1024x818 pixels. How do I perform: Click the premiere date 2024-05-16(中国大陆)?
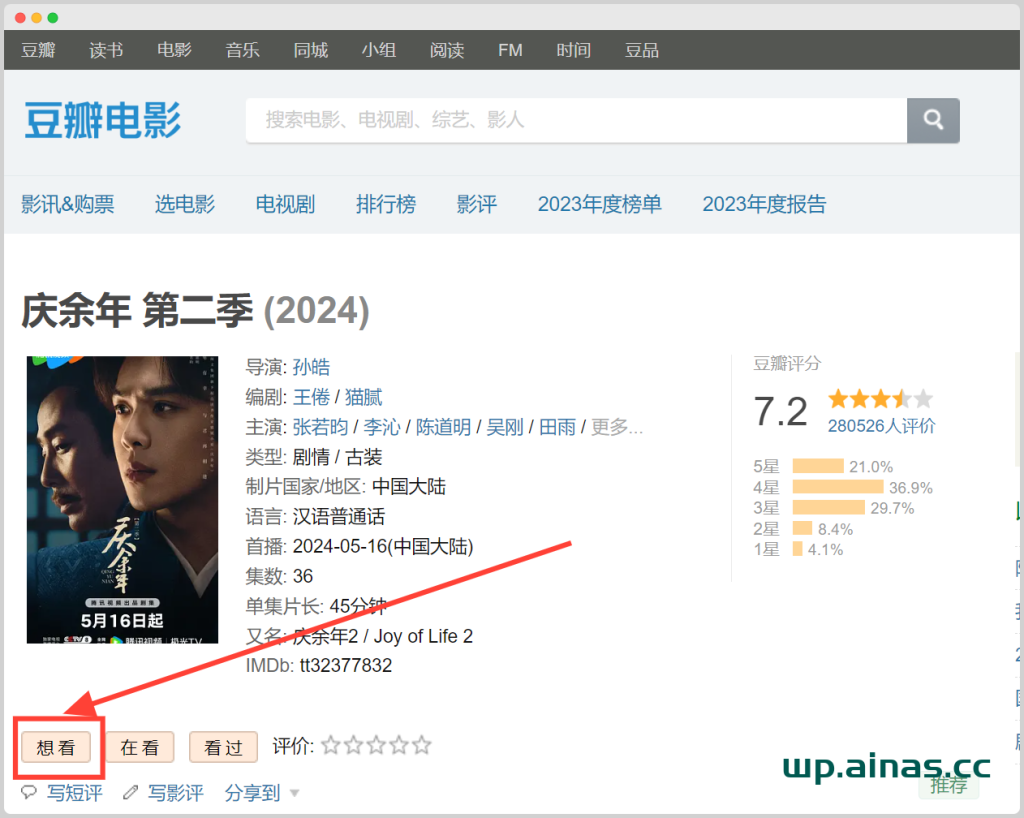(x=383, y=546)
